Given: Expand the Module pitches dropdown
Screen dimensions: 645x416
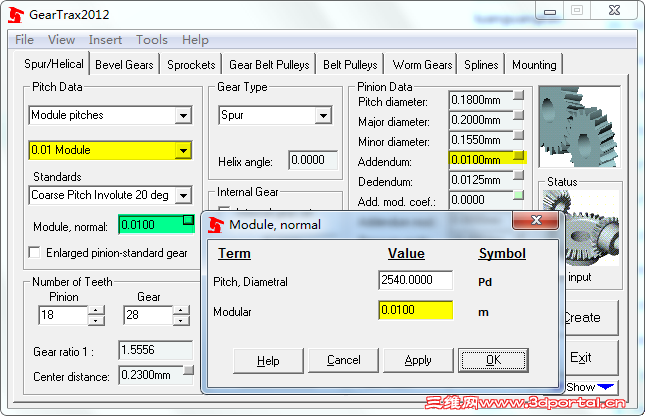Looking at the screenshot, I should pyautogui.click(x=183, y=115).
